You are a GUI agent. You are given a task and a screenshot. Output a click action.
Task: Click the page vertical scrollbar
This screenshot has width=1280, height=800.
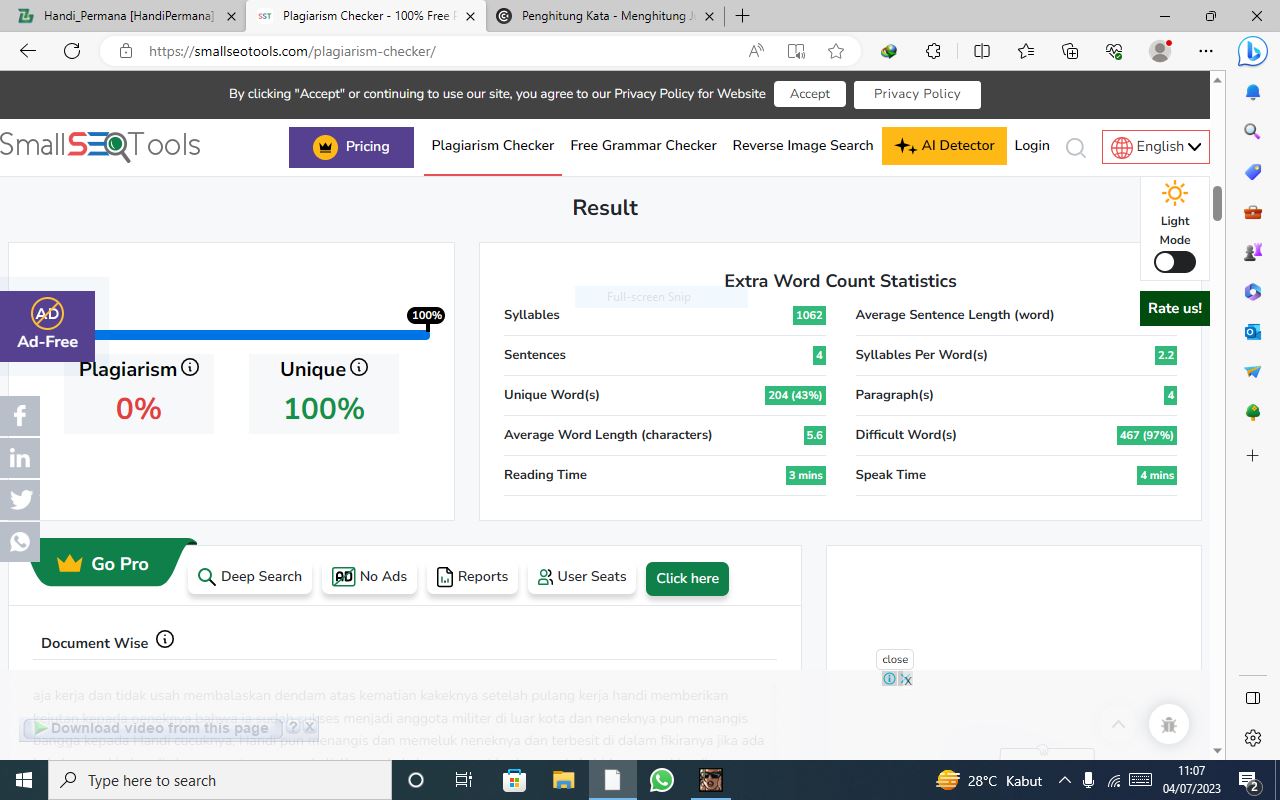pyautogui.click(x=1217, y=204)
